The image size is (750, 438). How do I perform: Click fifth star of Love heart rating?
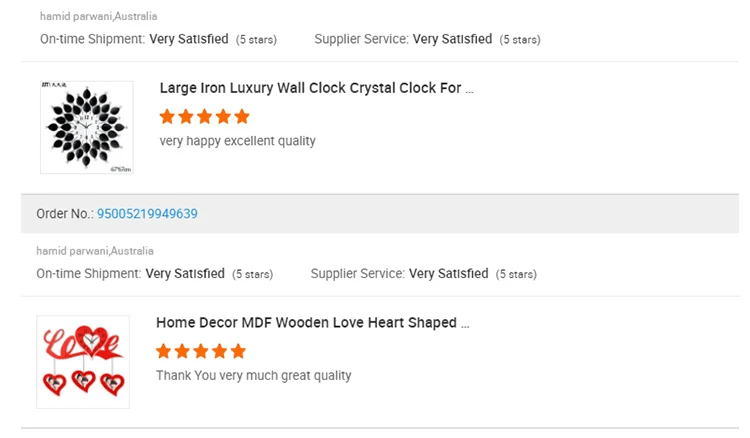coord(238,352)
